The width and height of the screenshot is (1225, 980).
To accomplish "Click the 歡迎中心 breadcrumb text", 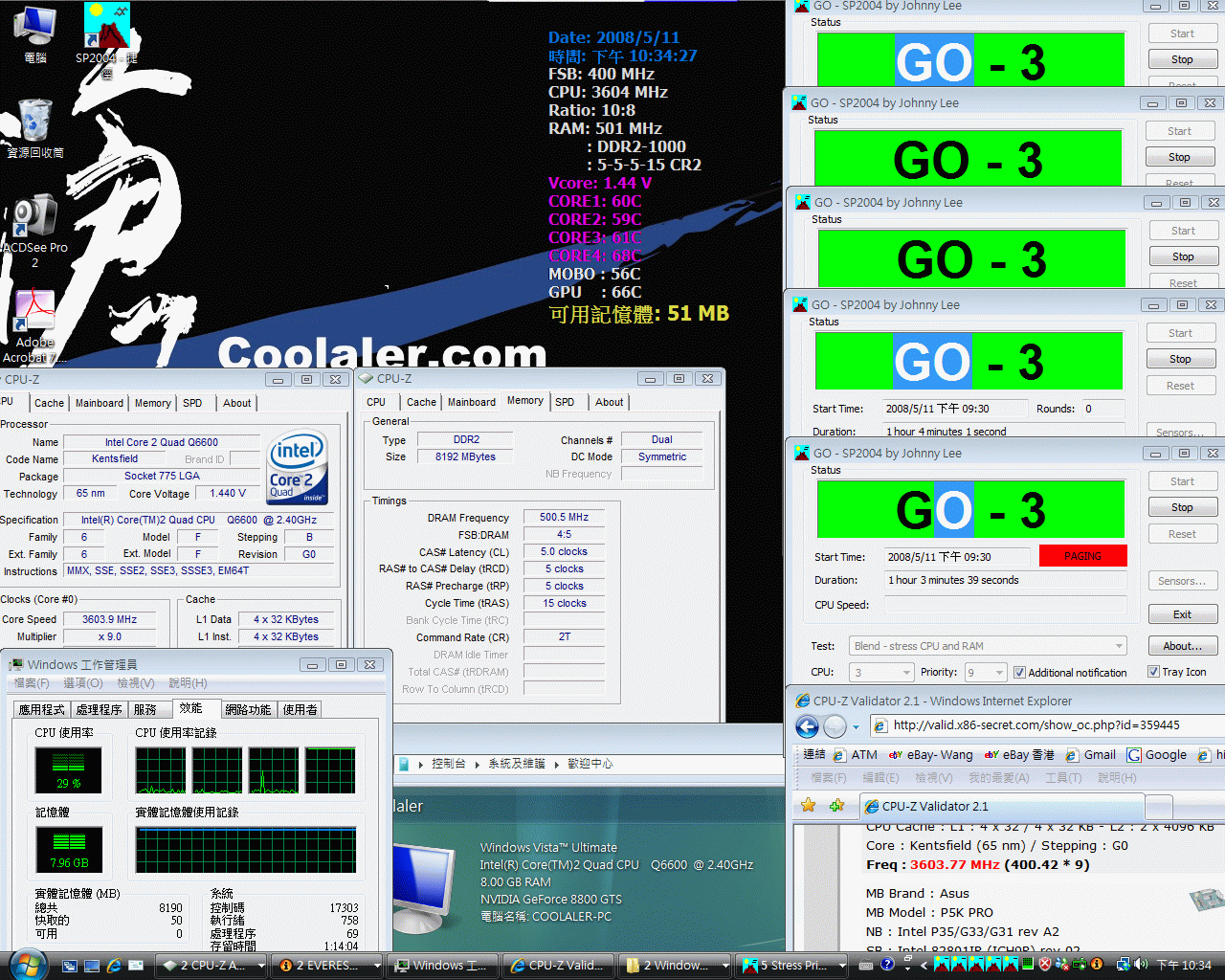I will click(x=590, y=764).
